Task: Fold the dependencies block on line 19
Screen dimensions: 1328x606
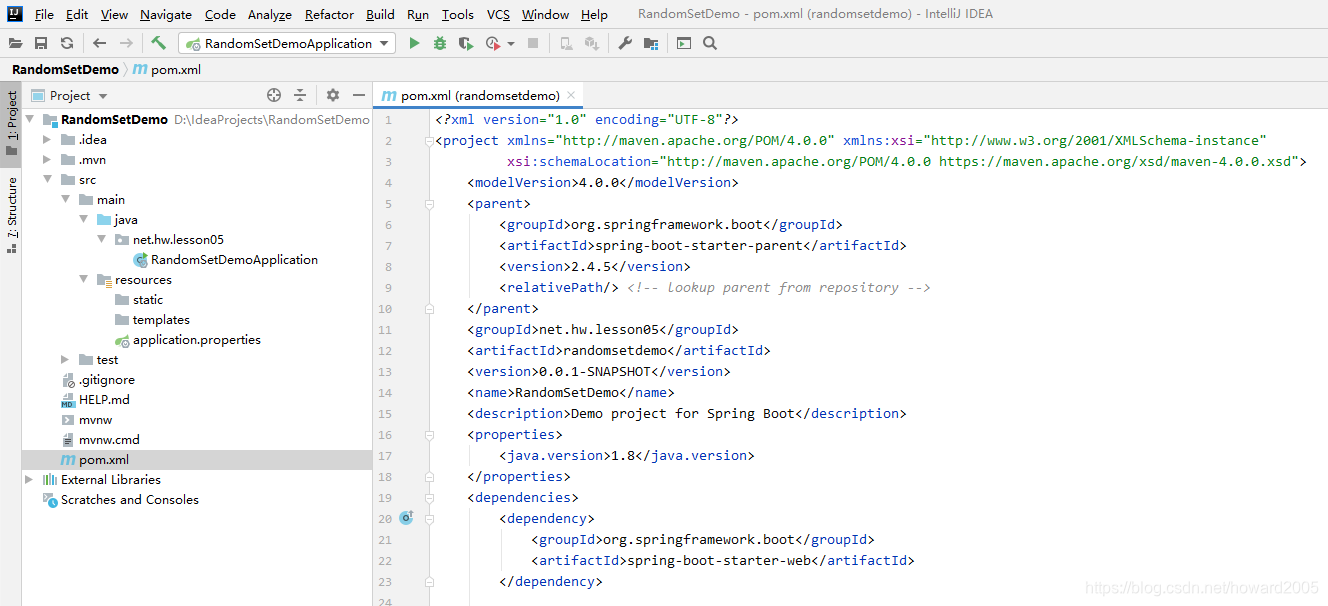Action: pyautogui.click(x=429, y=497)
